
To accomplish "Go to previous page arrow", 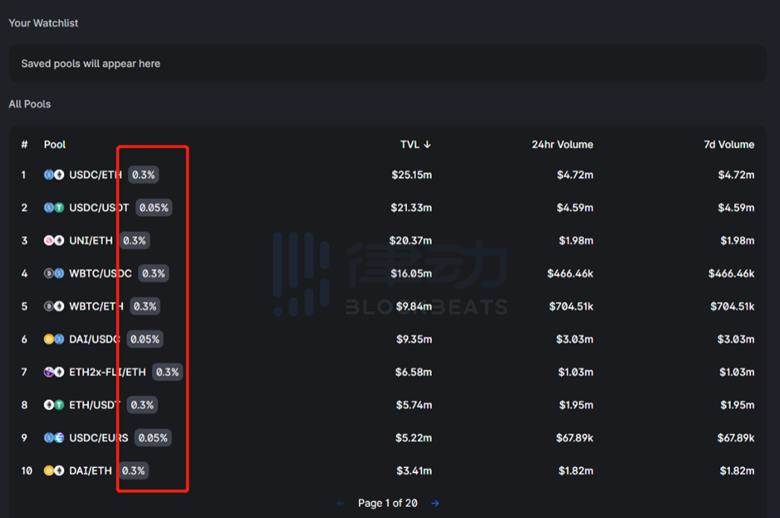I will pos(340,503).
